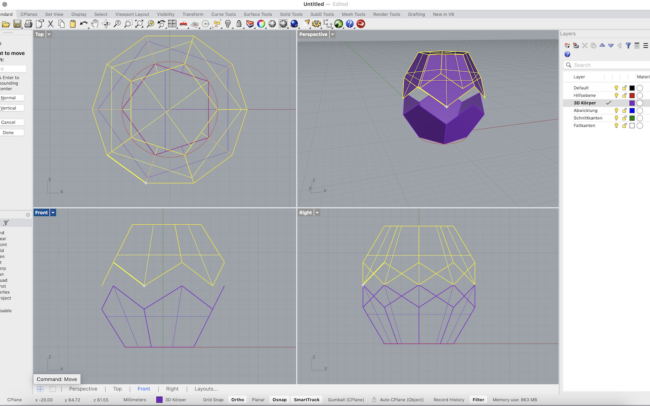This screenshot has height=406, width=650.
Task: Switch to the Right viewport tab
Action: coord(172,388)
